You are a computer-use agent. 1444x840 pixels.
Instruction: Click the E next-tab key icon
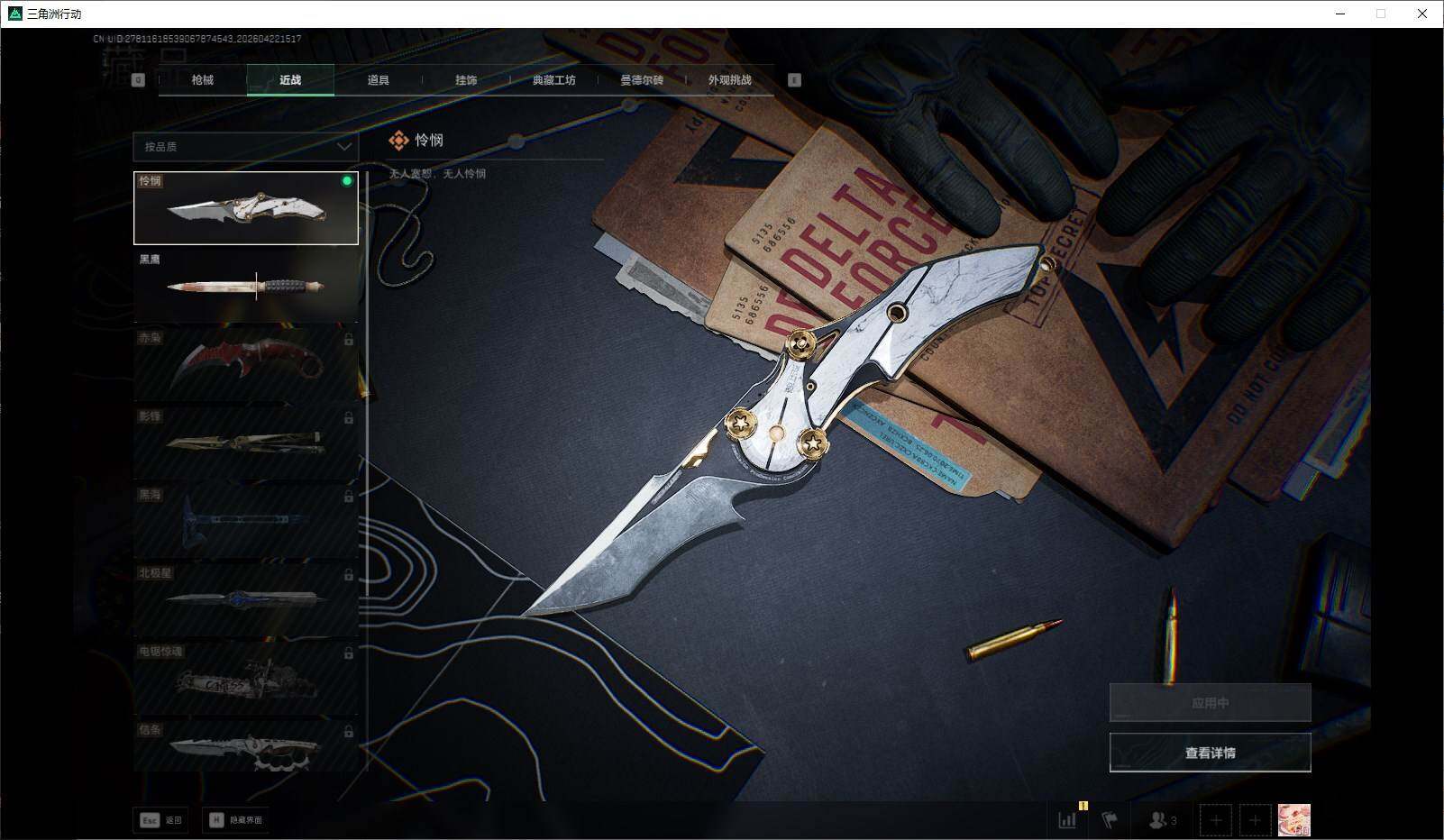pos(794,80)
